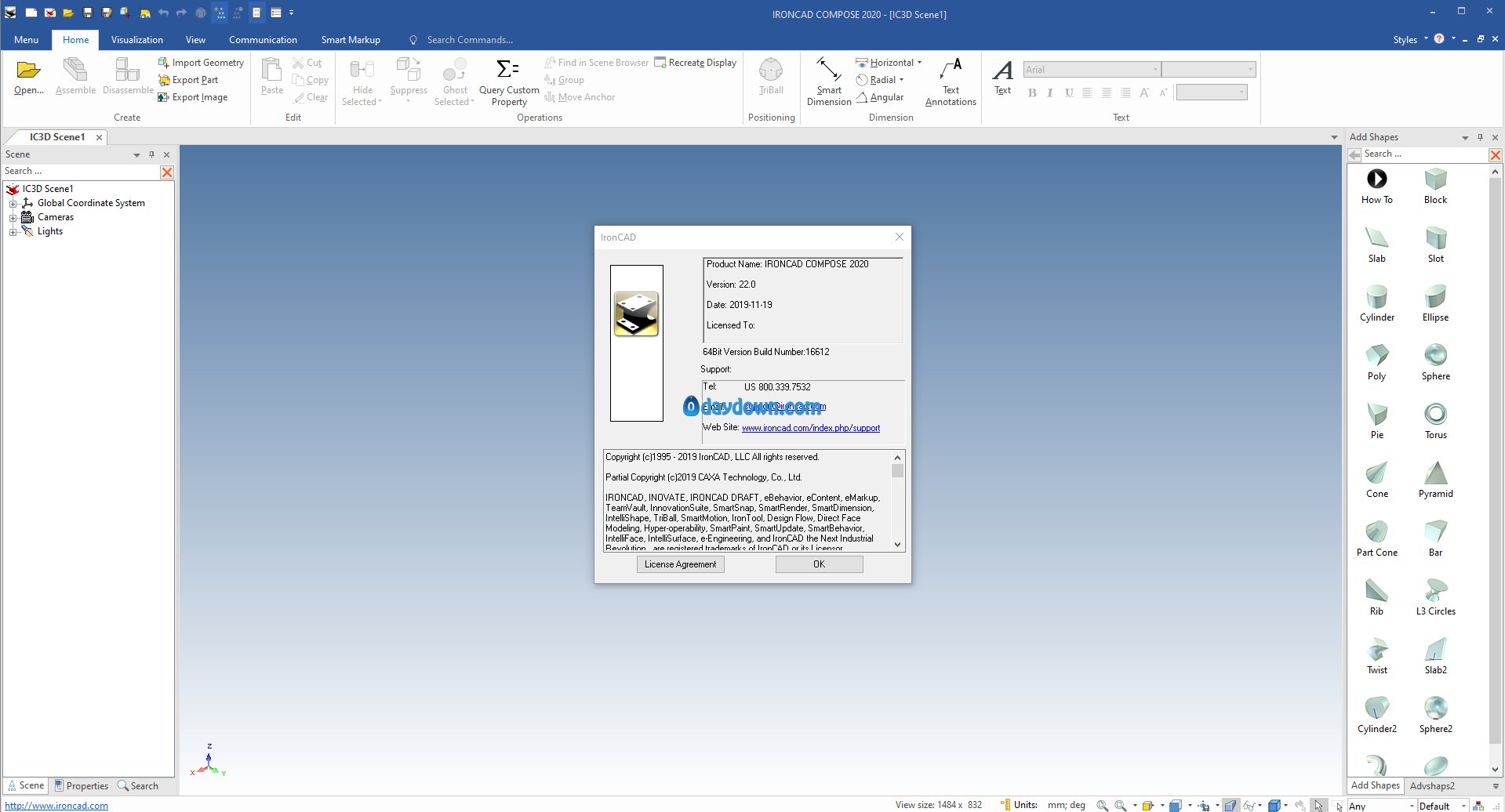Viewport: 1505px width, 812px height.
Task: Pick the L3 Circles shape
Action: pos(1435,597)
